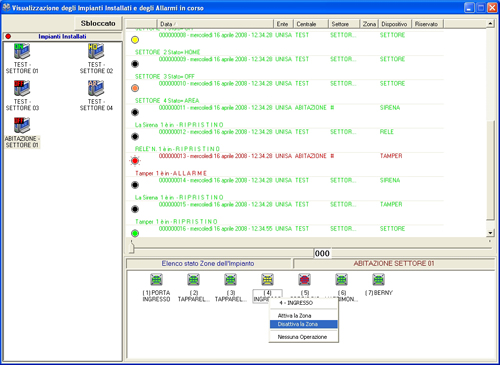This screenshot has width=500, height=365.
Task: Click the ABITAZIONE SETTORE 01 title label
Action: point(394,263)
